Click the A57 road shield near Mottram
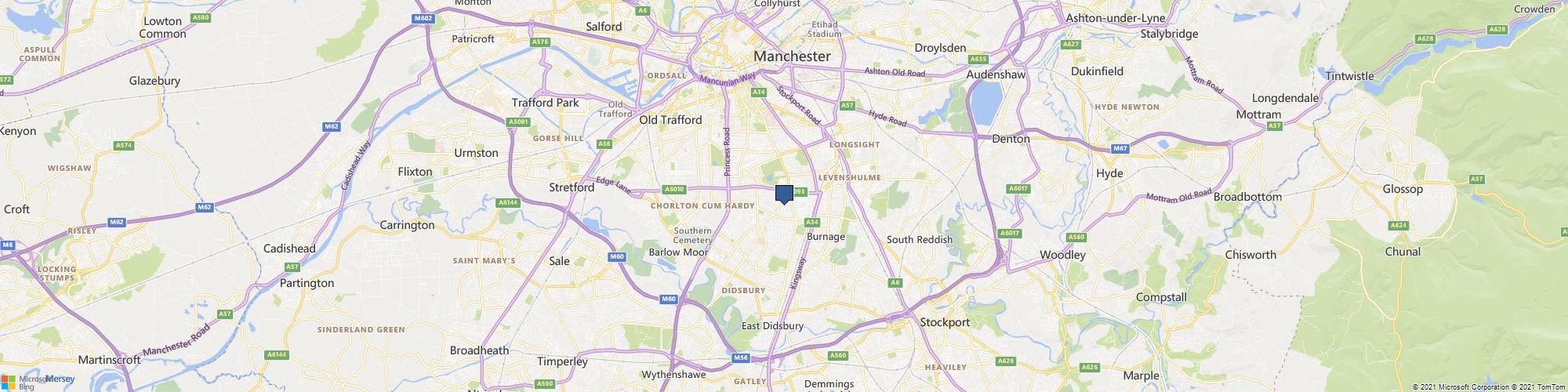 (x=1274, y=125)
